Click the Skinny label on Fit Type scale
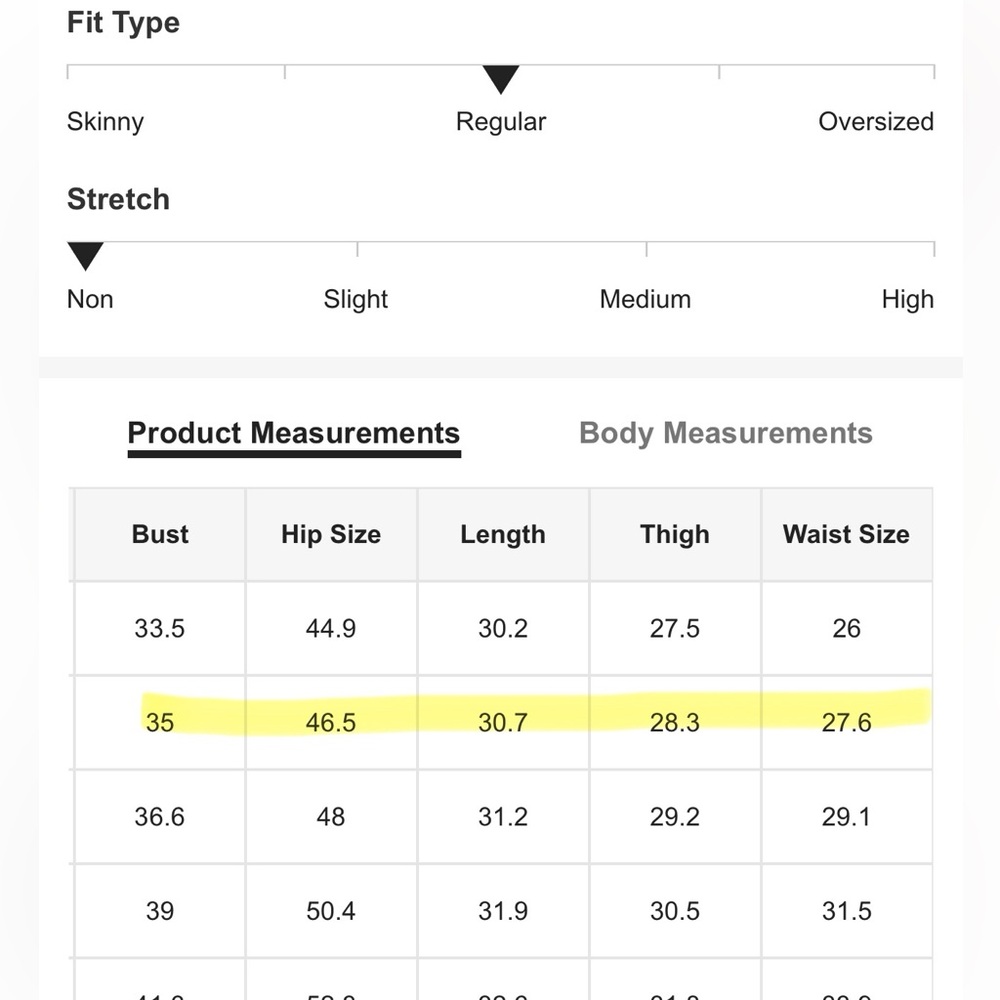 (105, 121)
